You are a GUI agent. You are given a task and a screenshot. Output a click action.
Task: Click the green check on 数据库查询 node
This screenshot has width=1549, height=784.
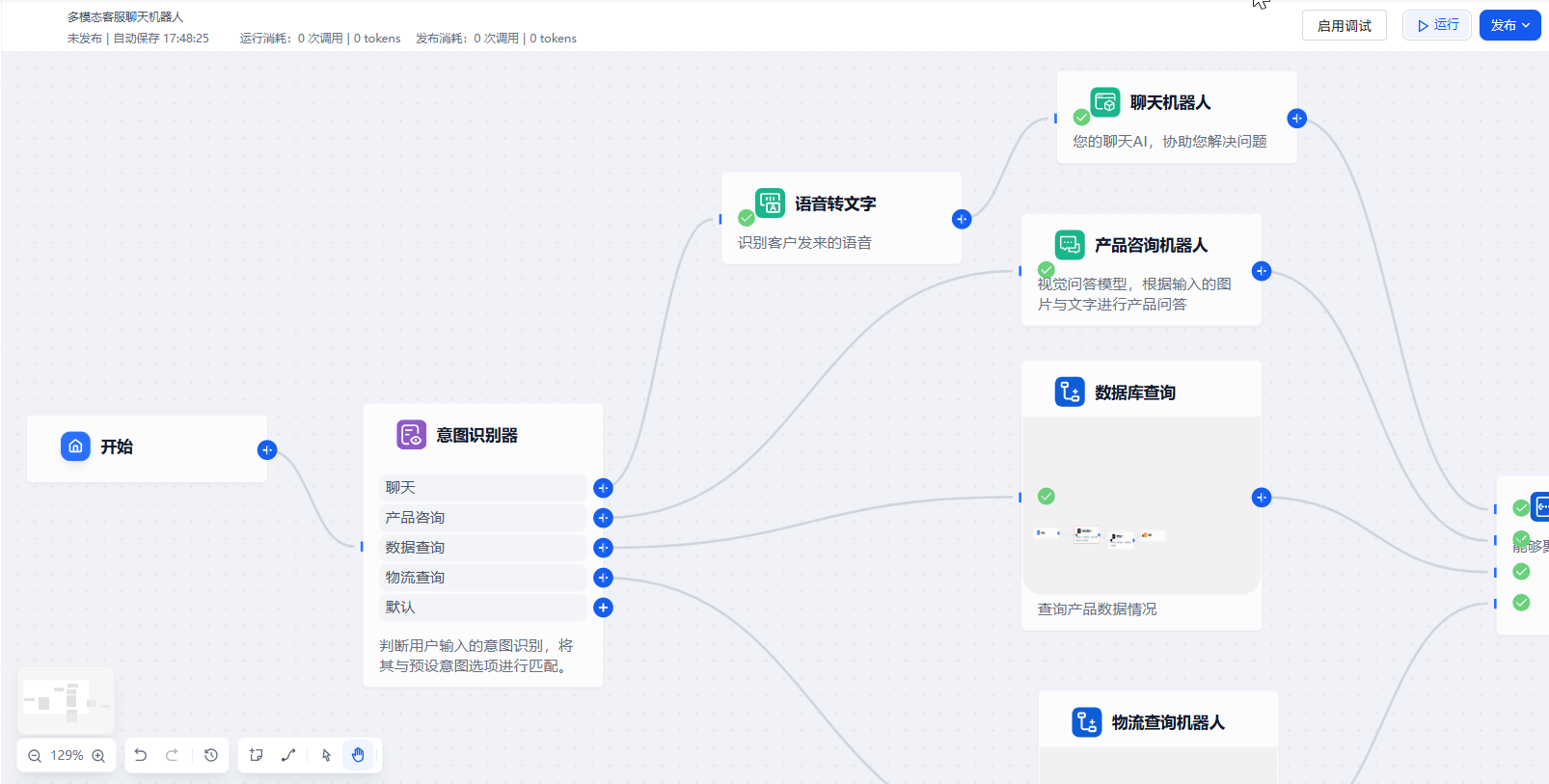pos(1046,497)
